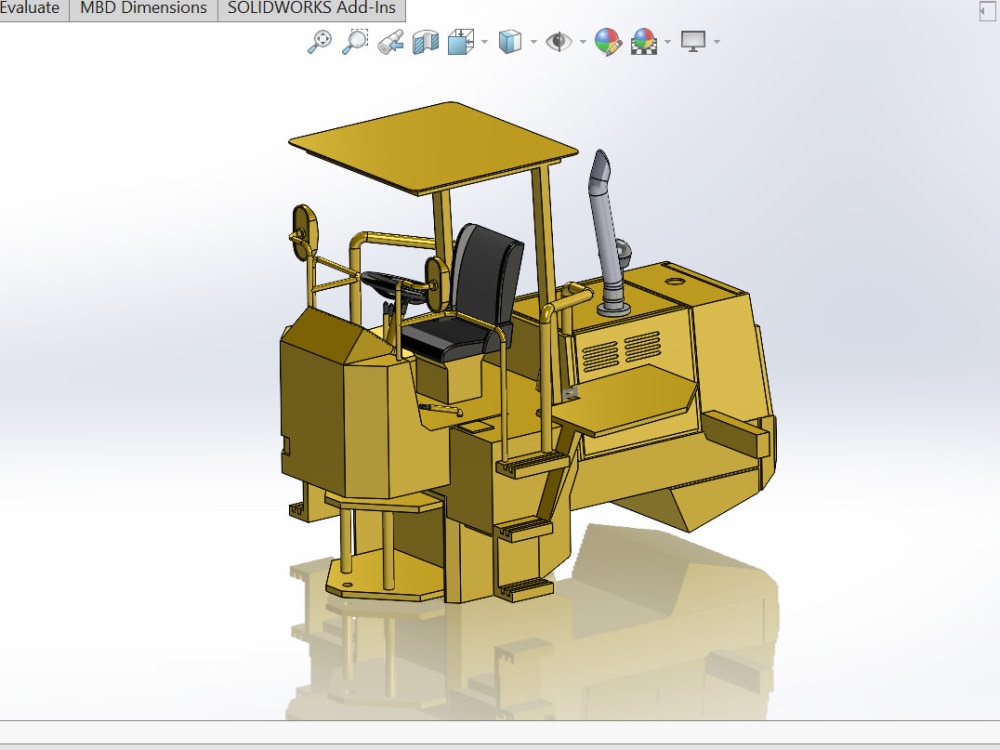Select the yellow canopy roof of model

point(434,147)
